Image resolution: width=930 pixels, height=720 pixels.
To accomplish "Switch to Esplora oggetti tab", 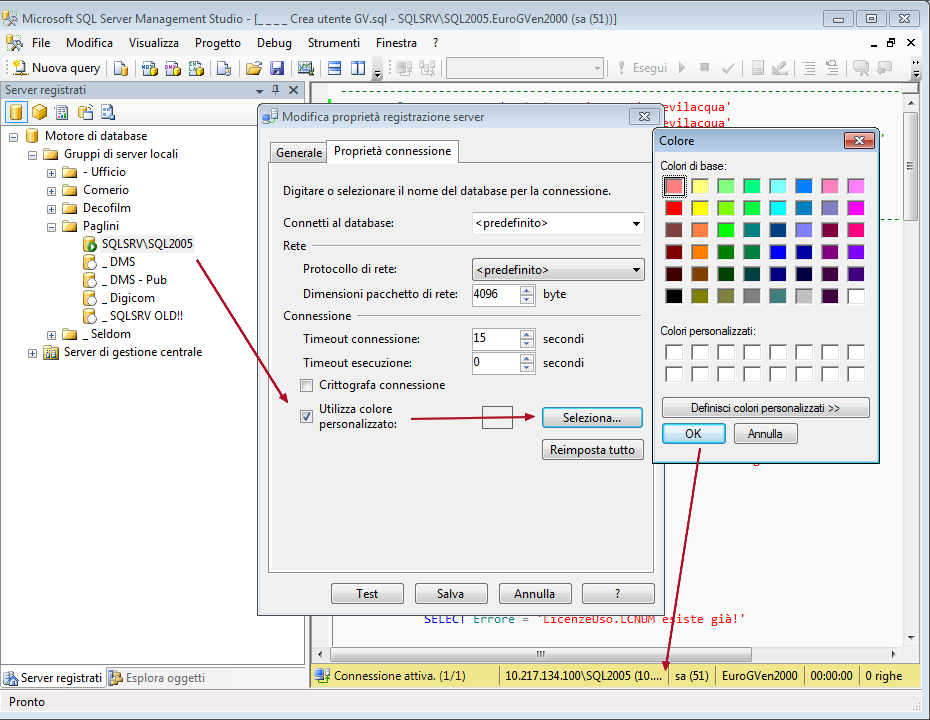I will tap(158, 677).
